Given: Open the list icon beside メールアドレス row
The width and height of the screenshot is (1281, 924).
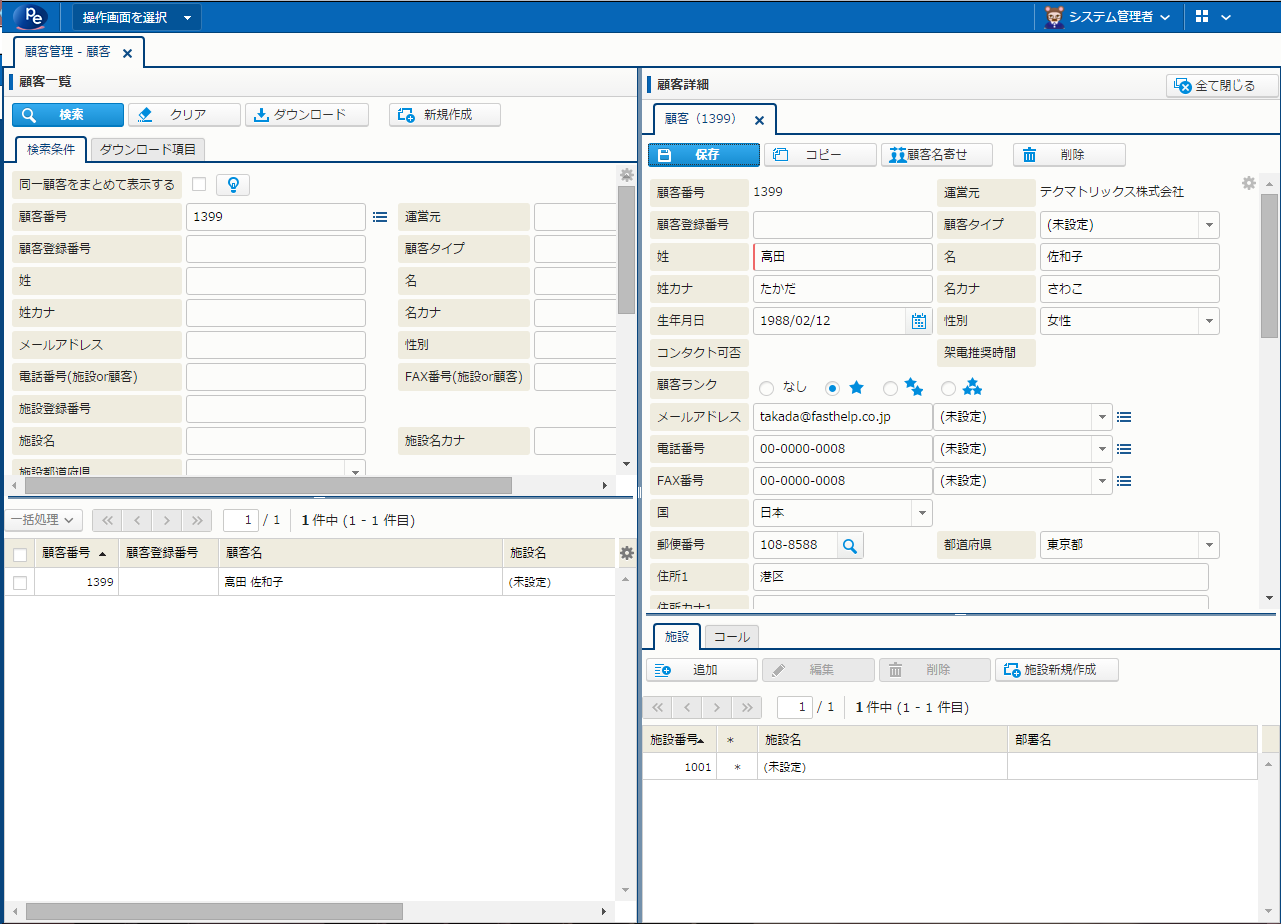Looking at the screenshot, I should (x=1124, y=417).
